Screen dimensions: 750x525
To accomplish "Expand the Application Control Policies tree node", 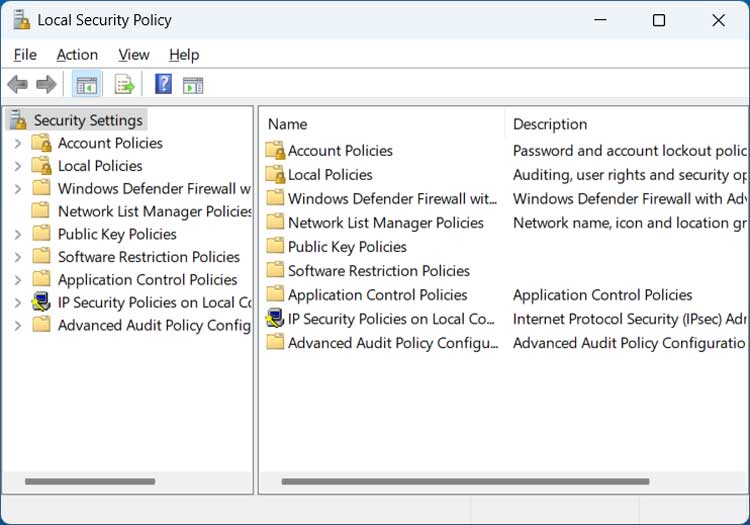I will coord(18,280).
